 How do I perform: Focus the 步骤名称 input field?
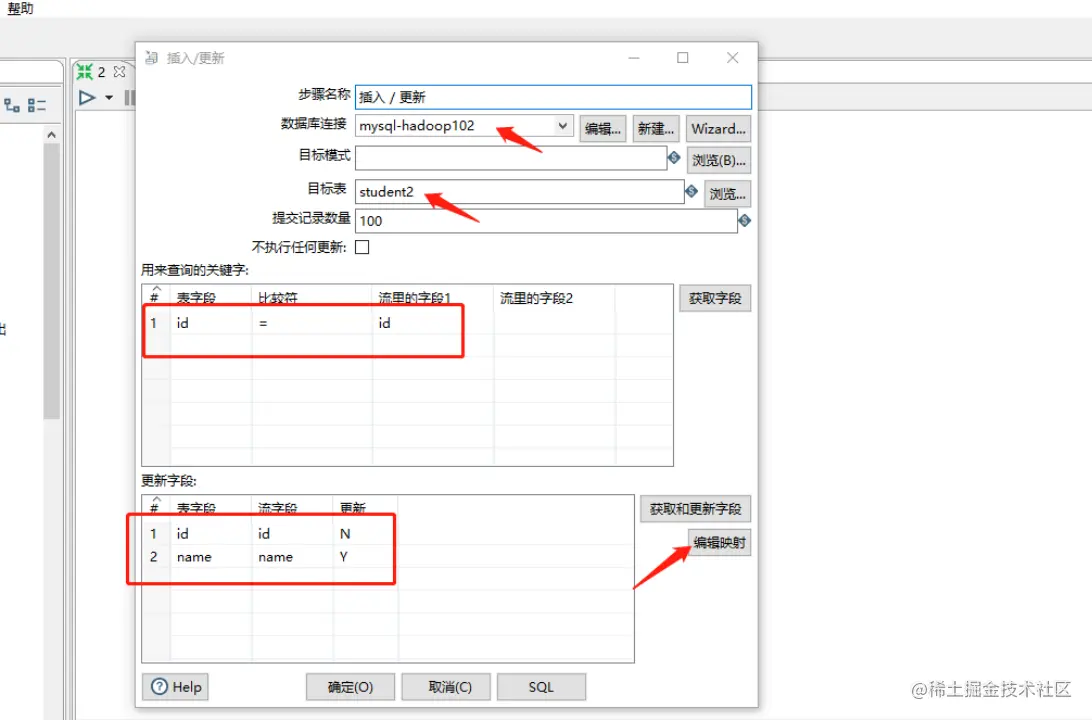click(553, 97)
